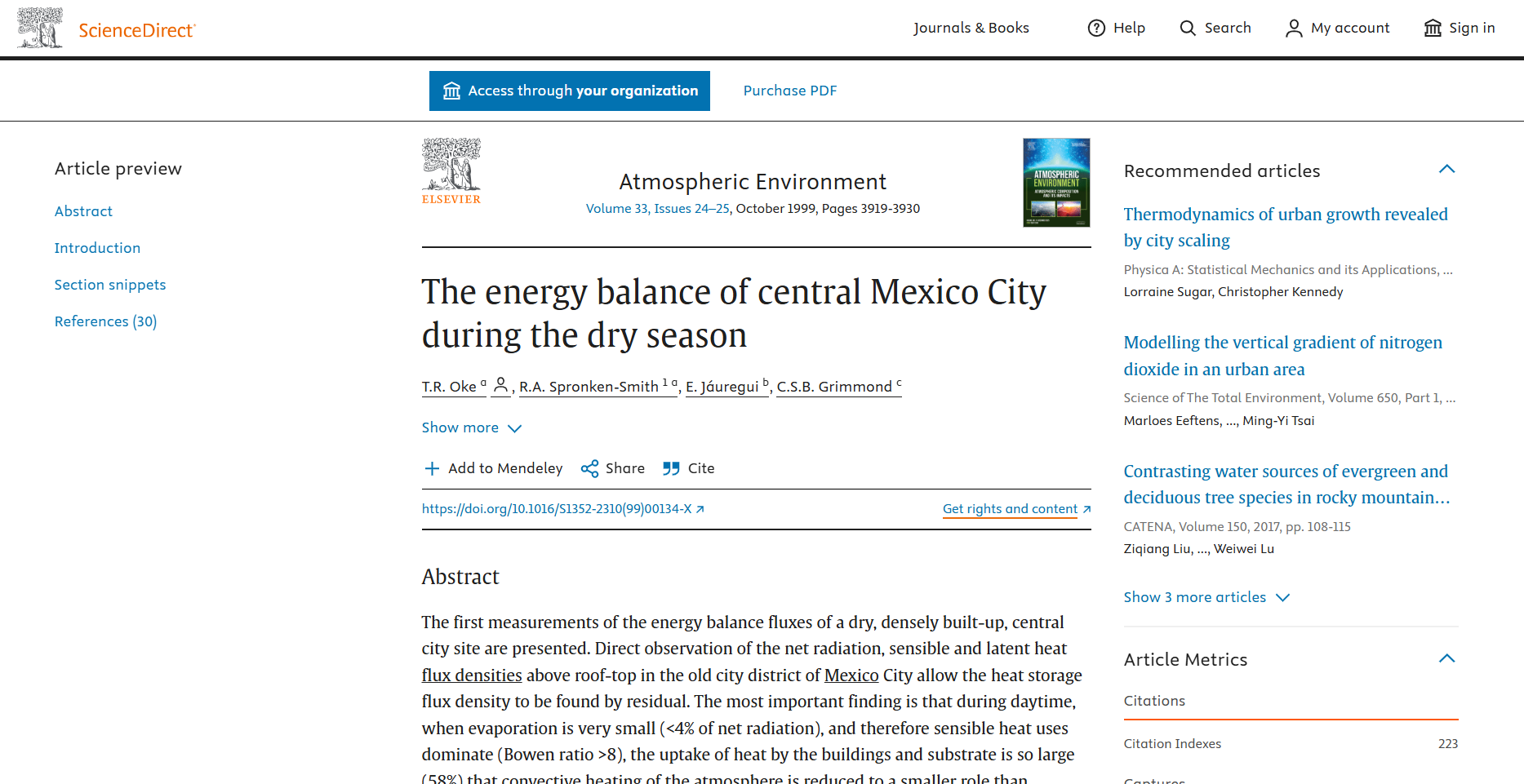Screen dimensions: 1524x784
Task: Open Get rights and content
Action: tap(1010, 508)
